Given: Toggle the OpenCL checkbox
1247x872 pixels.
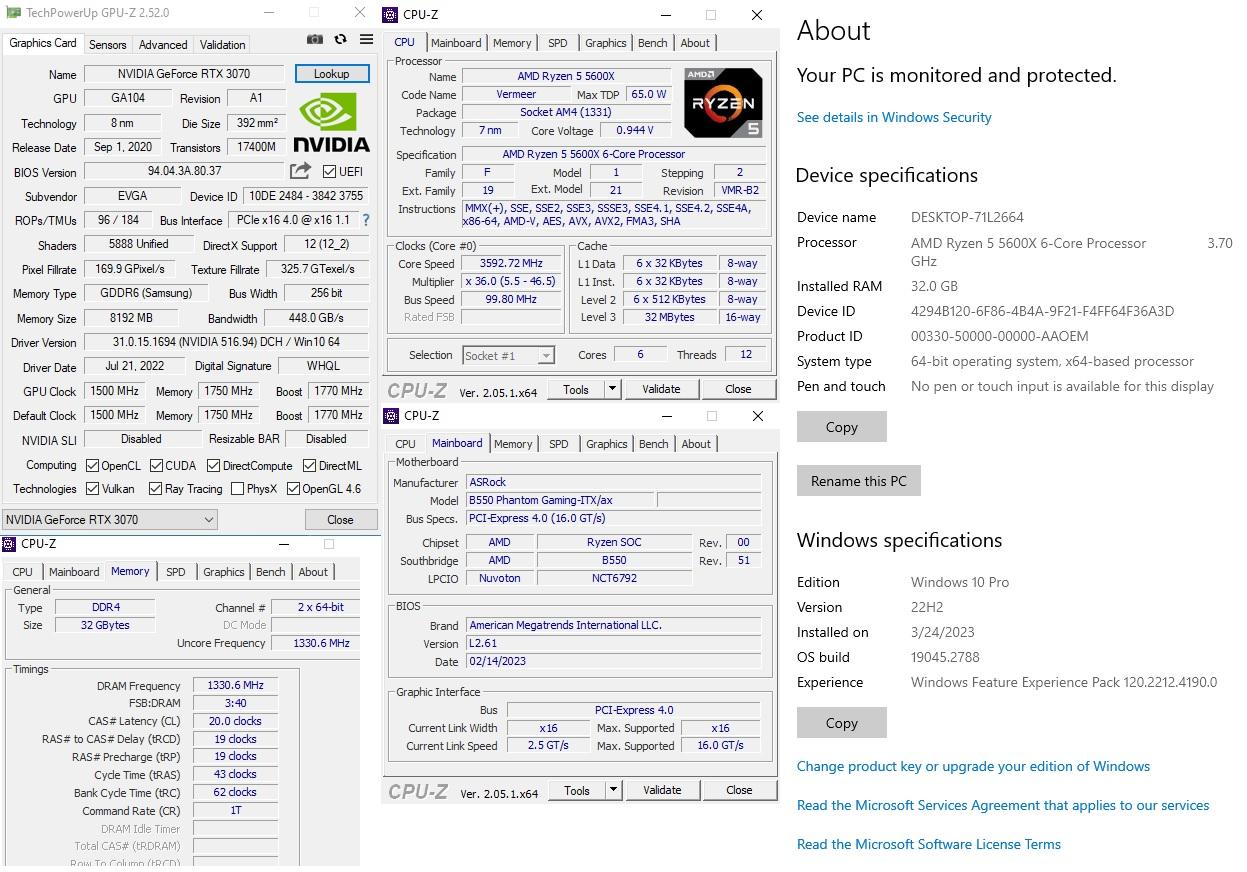Looking at the screenshot, I should [x=92, y=466].
